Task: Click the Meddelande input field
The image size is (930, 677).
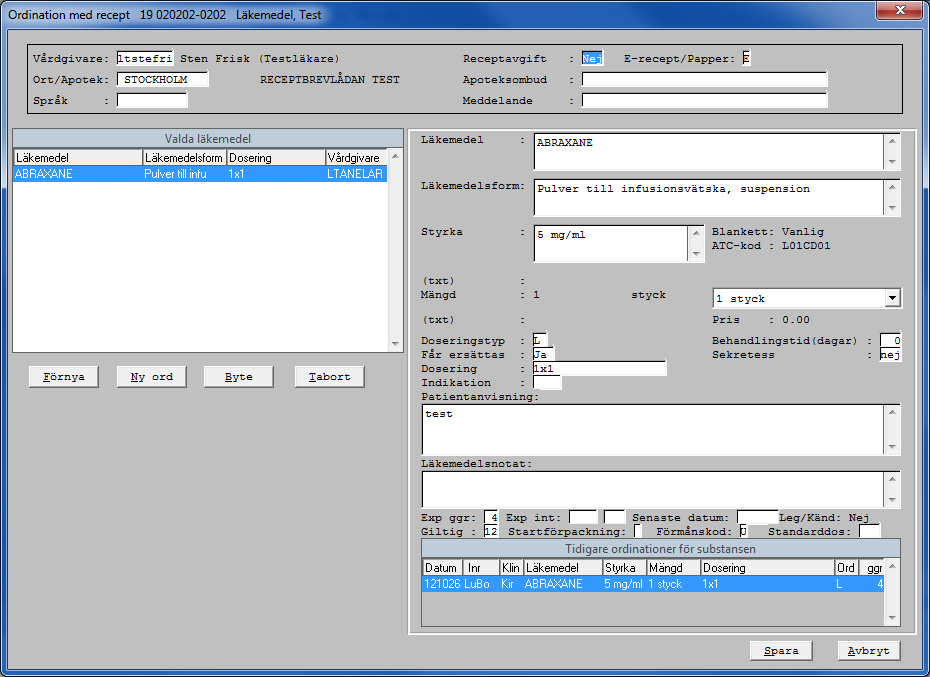Action: pos(704,101)
